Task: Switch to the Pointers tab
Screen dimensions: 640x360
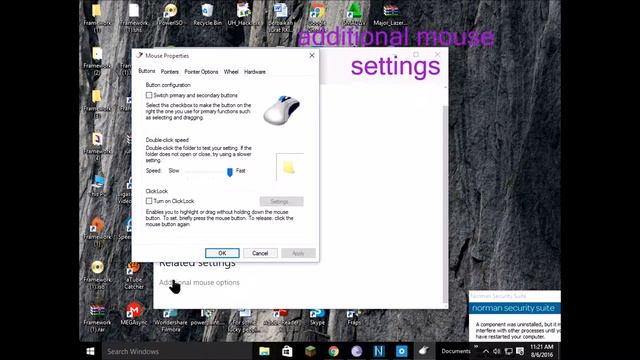Action: (x=169, y=71)
